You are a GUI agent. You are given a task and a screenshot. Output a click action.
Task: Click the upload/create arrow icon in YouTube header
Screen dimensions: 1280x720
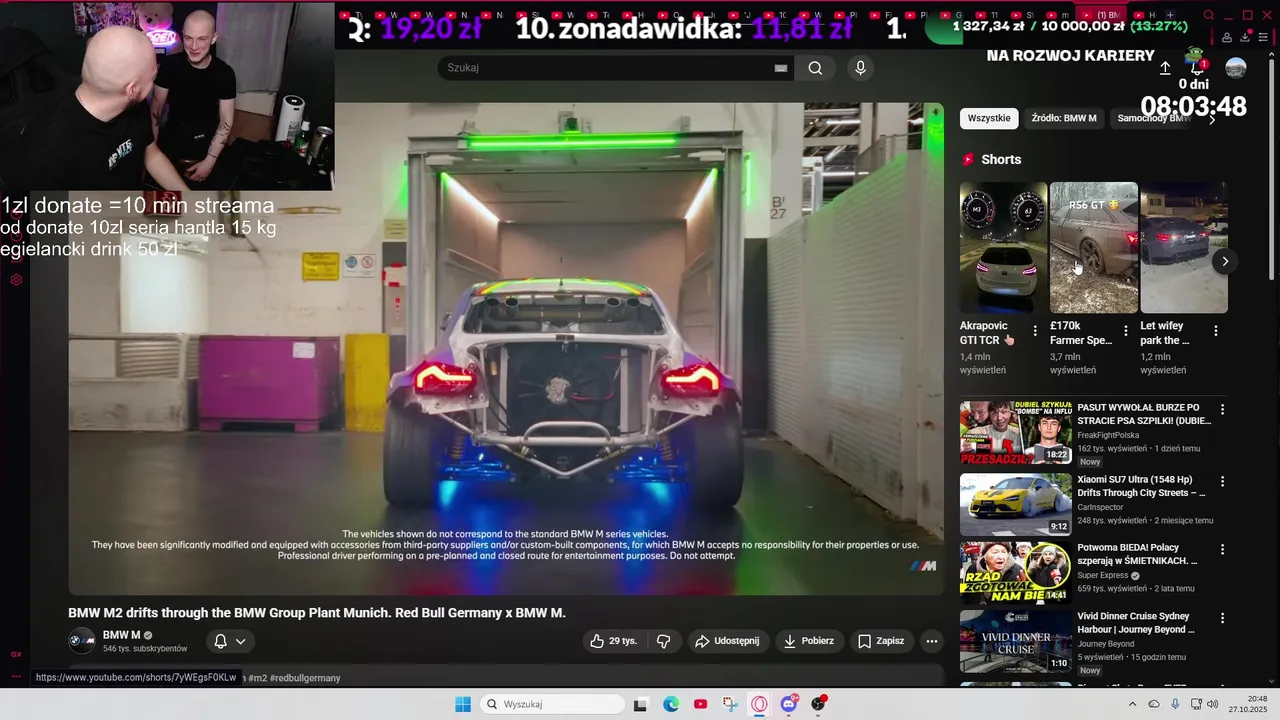pyautogui.click(x=1165, y=68)
